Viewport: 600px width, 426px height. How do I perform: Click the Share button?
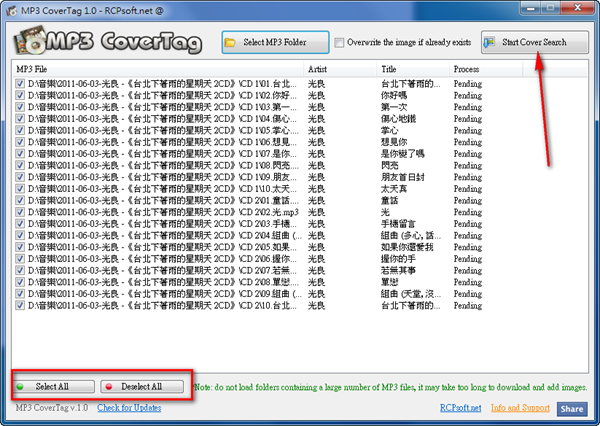[572, 409]
